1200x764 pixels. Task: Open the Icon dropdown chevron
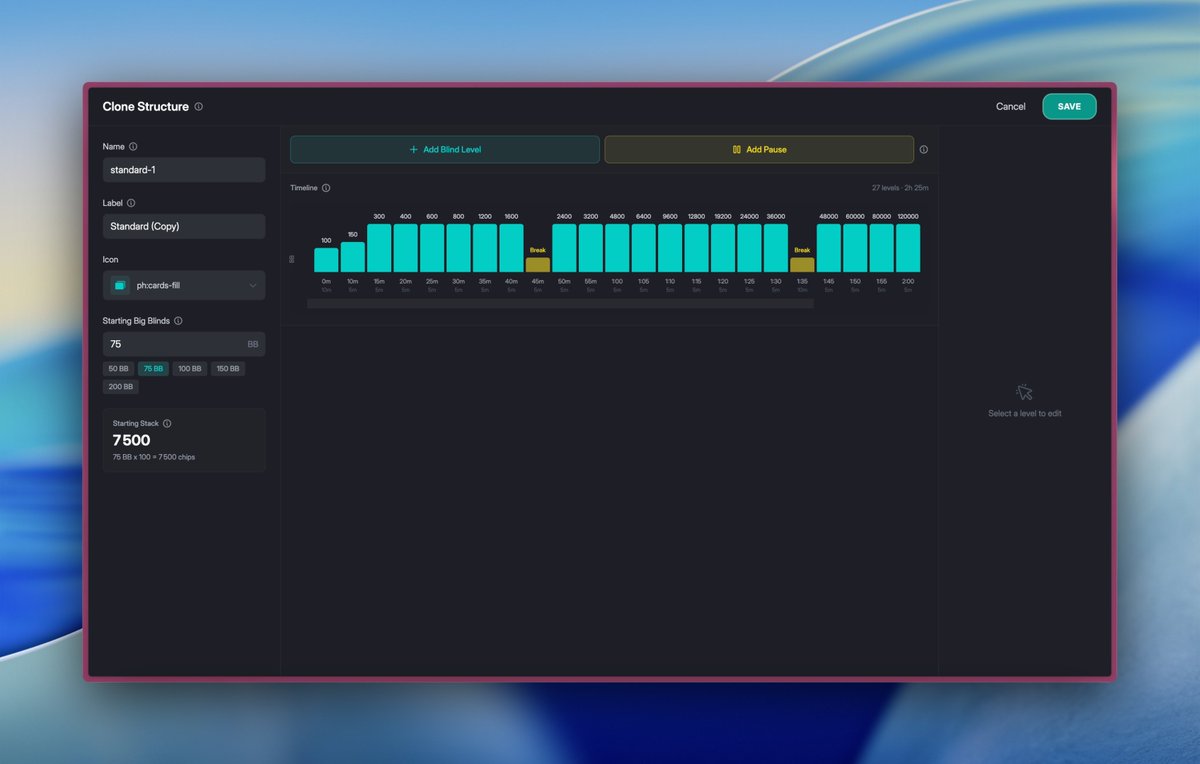(x=252, y=286)
